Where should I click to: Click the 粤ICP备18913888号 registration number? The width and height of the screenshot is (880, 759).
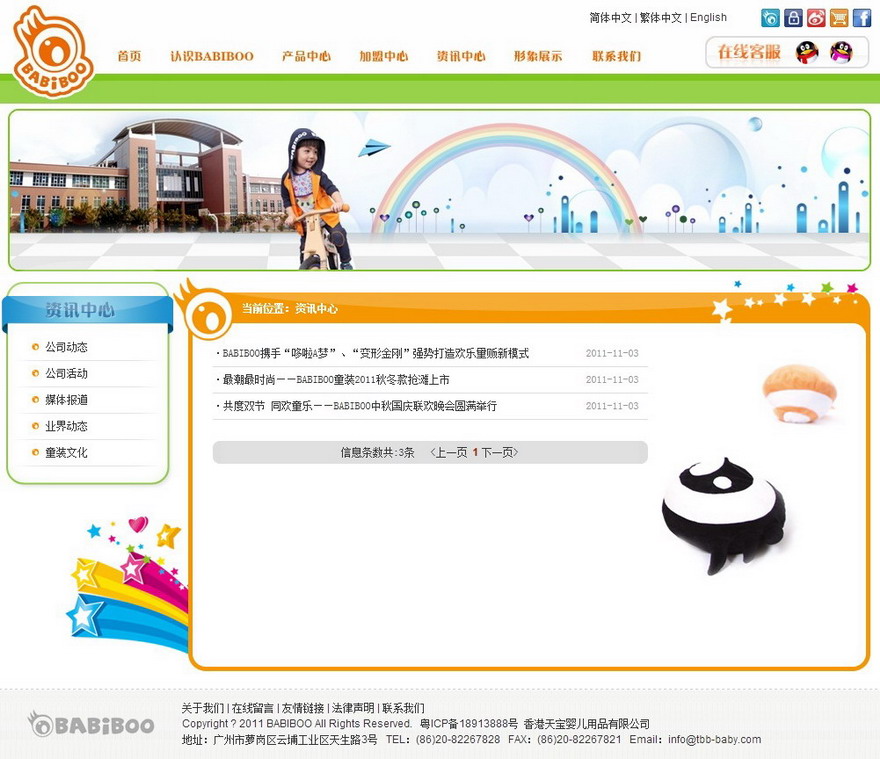coord(469,724)
